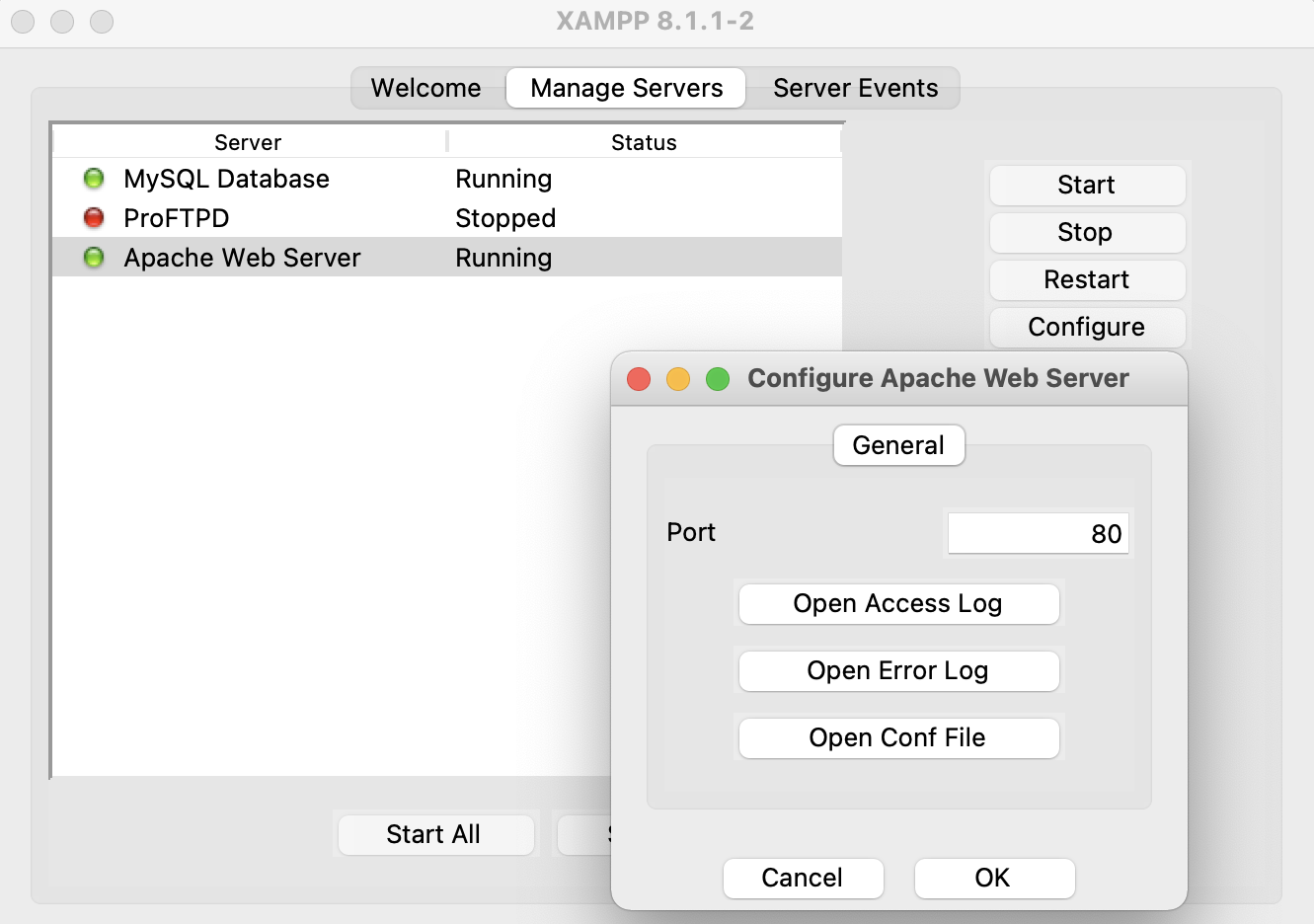Click the Status column header
The image size is (1314, 924).
[643, 142]
